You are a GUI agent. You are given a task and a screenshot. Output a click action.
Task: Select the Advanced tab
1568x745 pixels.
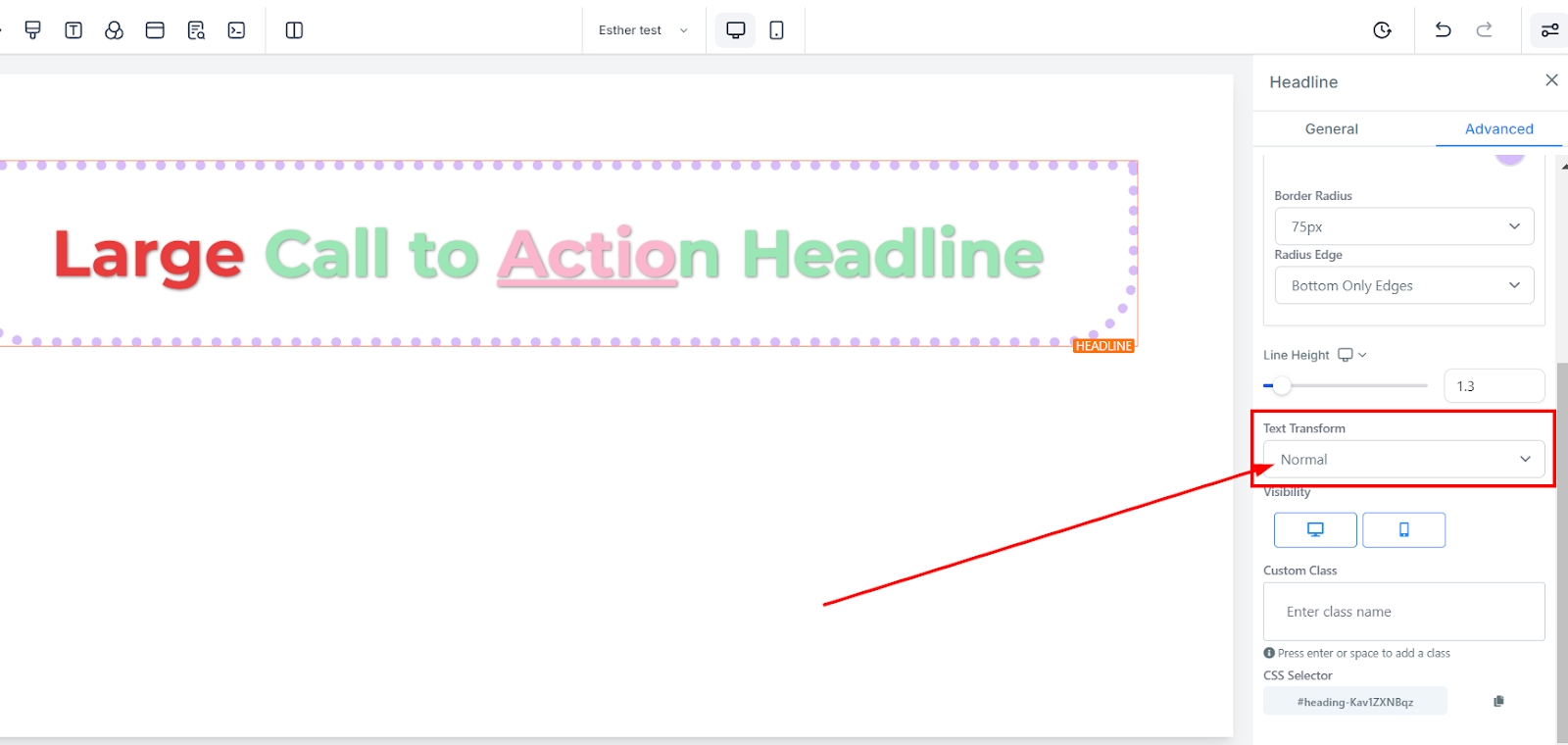1498,128
